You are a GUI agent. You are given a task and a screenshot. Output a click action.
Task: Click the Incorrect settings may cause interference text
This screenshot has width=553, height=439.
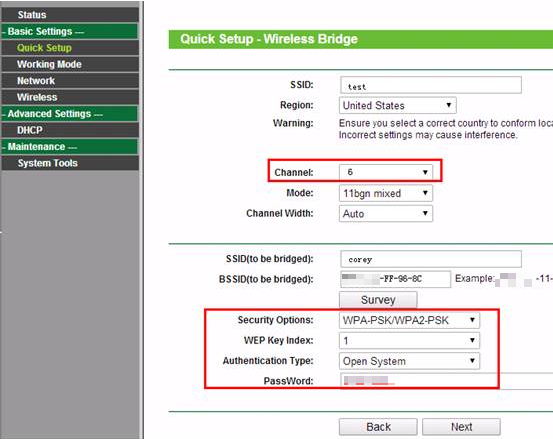[x=428, y=135]
